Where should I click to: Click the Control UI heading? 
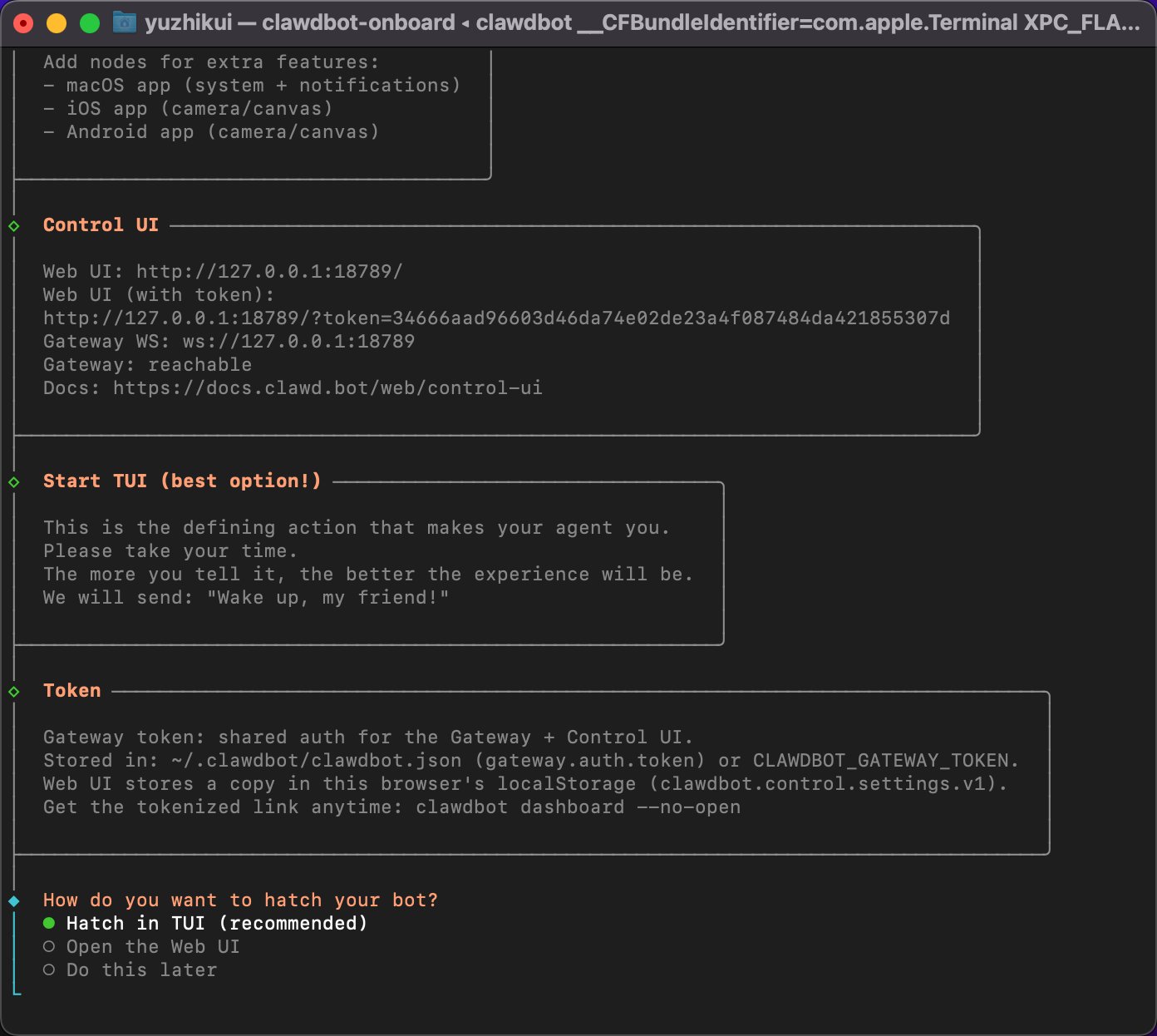click(101, 224)
